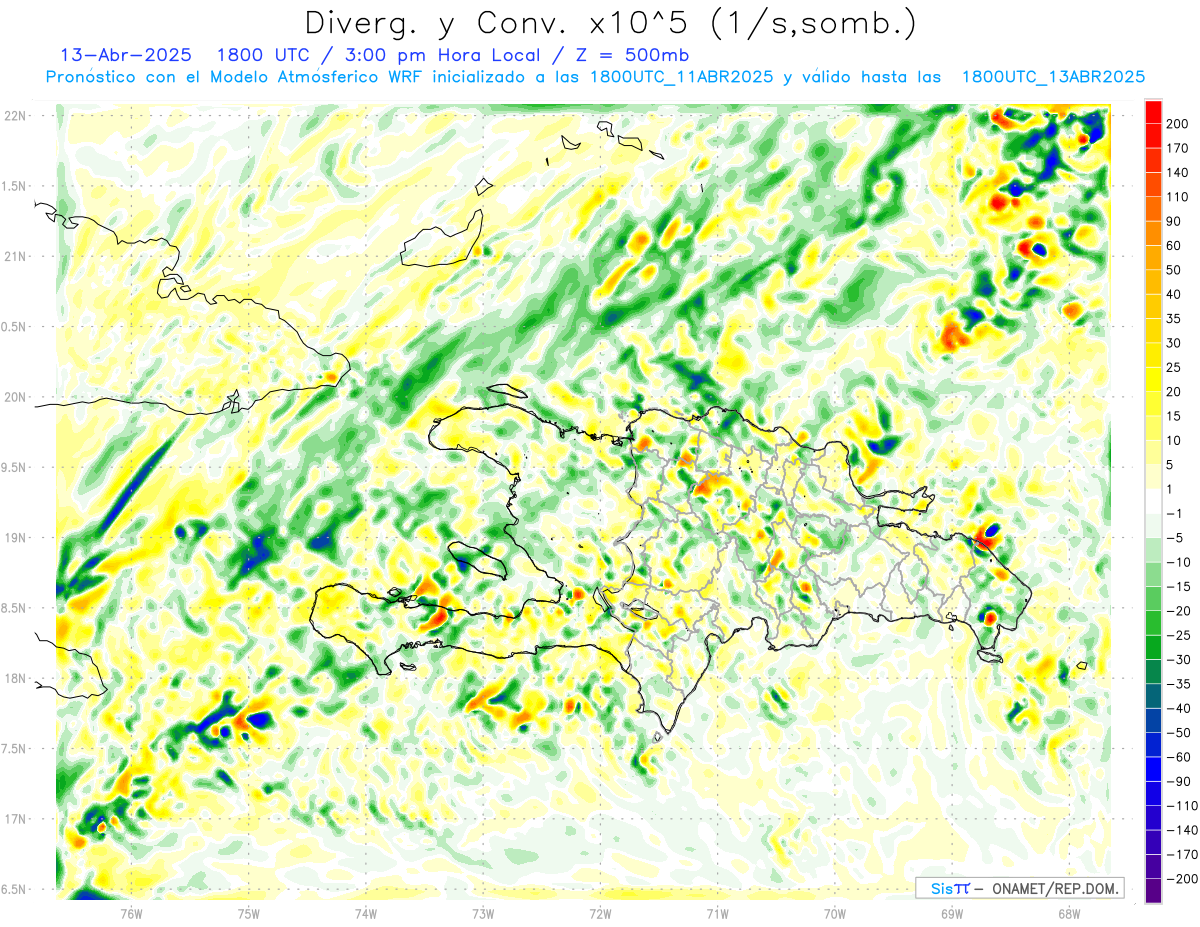Click the longitude label "76W"
This screenshot has height=927, width=1200.
[x=131, y=913]
